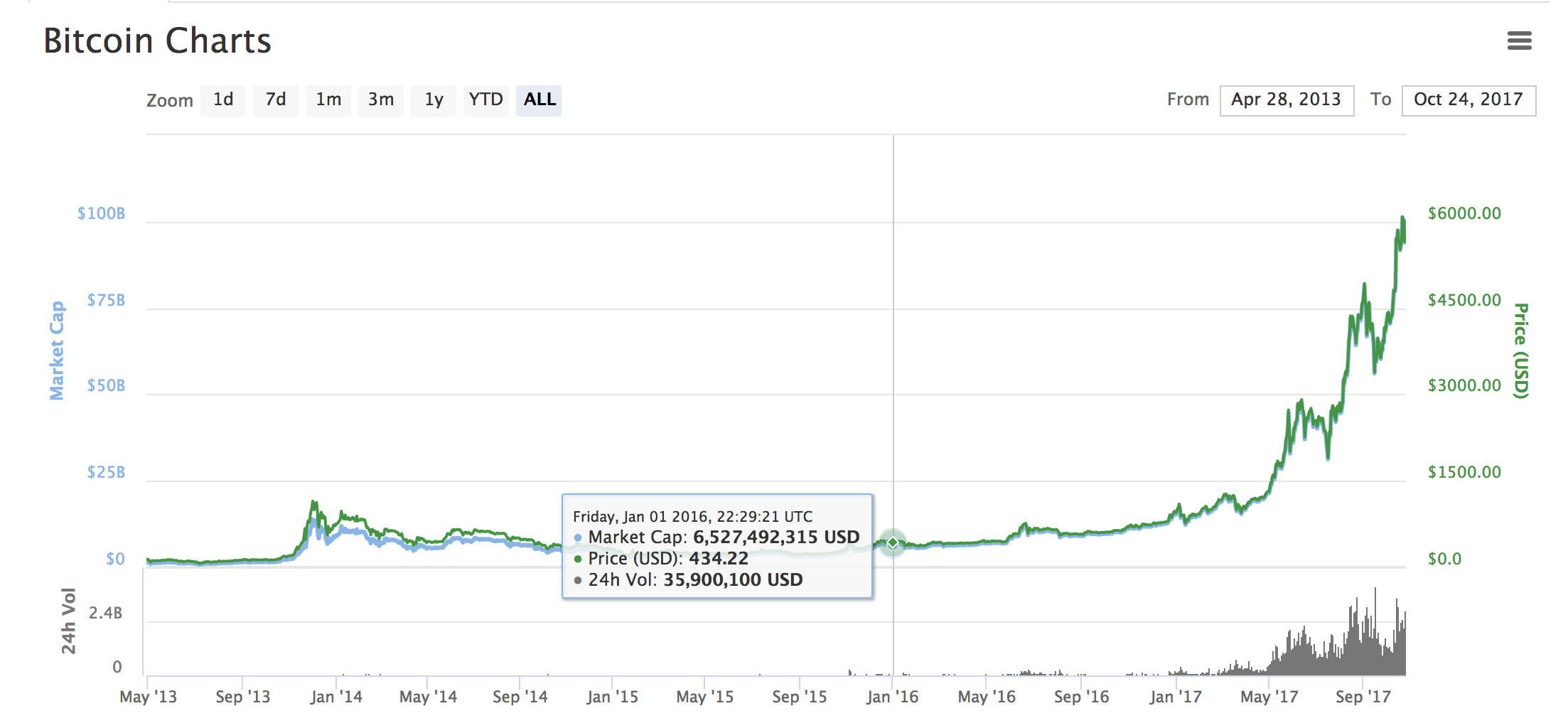Click the $6000.00 price axis label
1568x728 pixels.
point(1465,213)
